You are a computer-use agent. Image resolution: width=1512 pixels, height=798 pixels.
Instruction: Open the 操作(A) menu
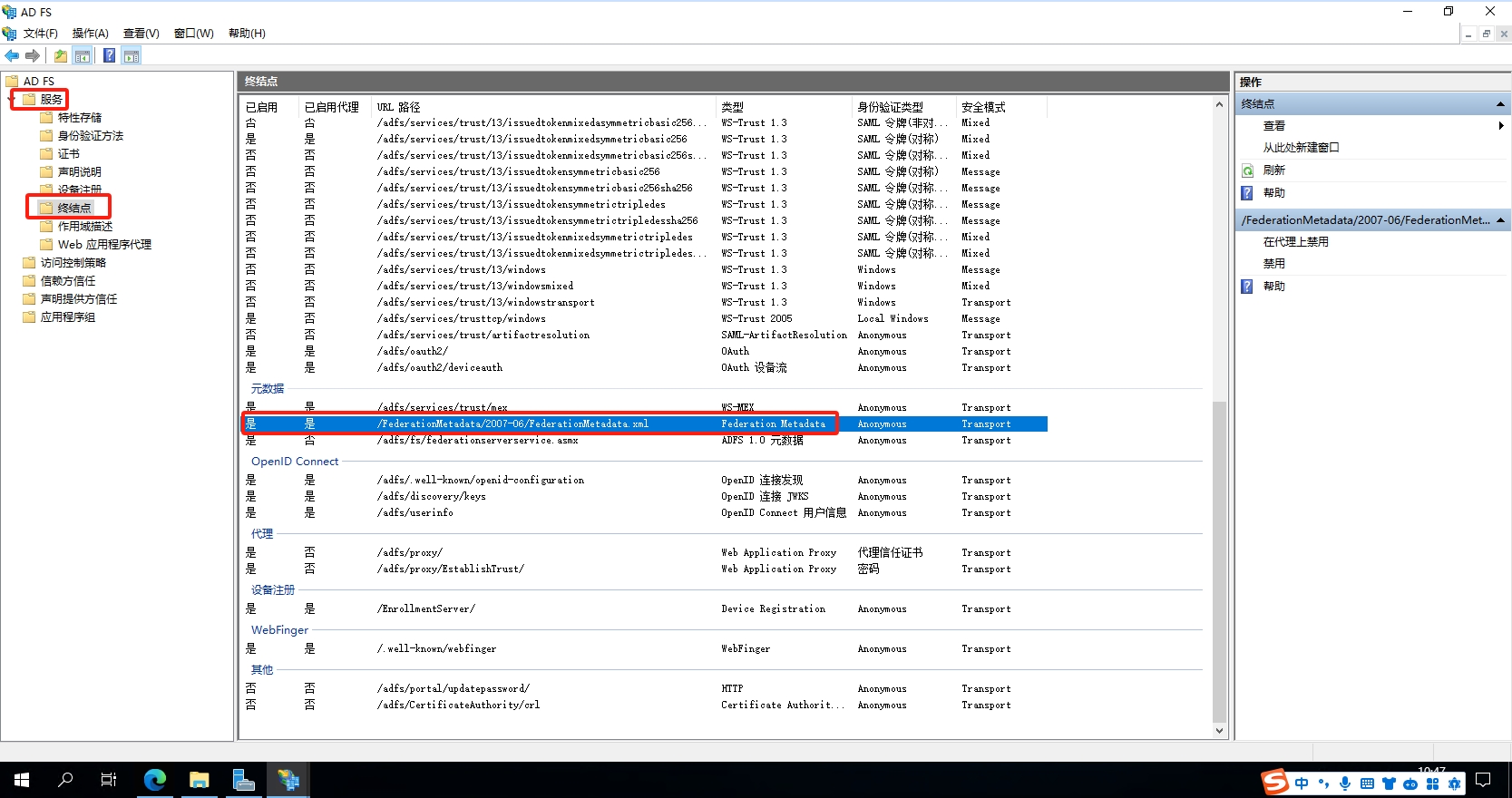(x=90, y=34)
